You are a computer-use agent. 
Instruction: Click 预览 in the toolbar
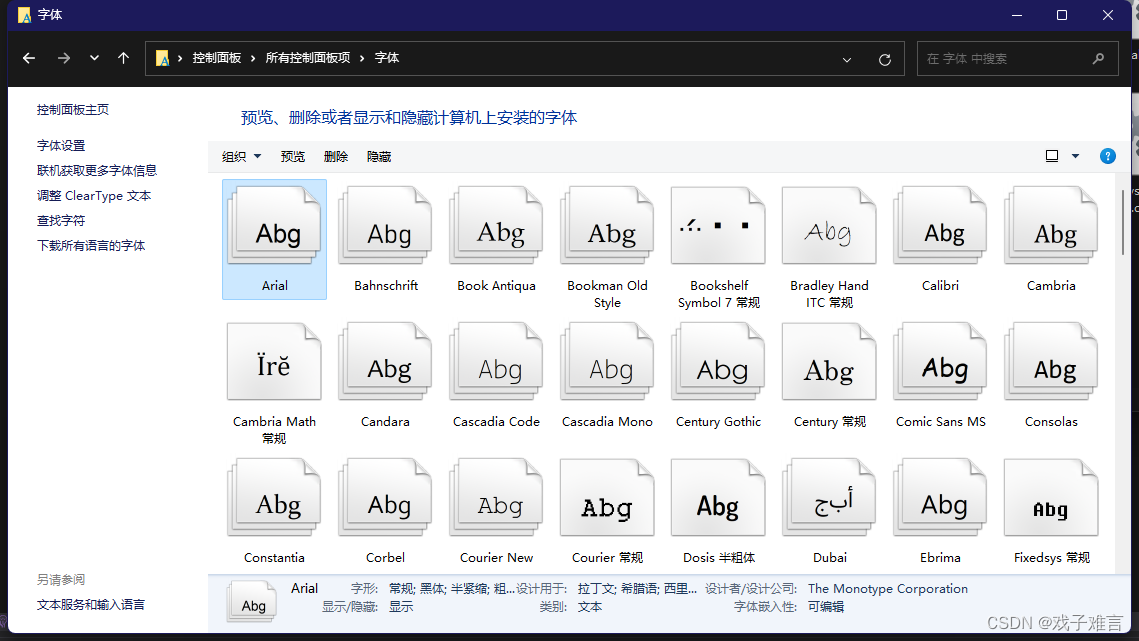click(x=293, y=156)
